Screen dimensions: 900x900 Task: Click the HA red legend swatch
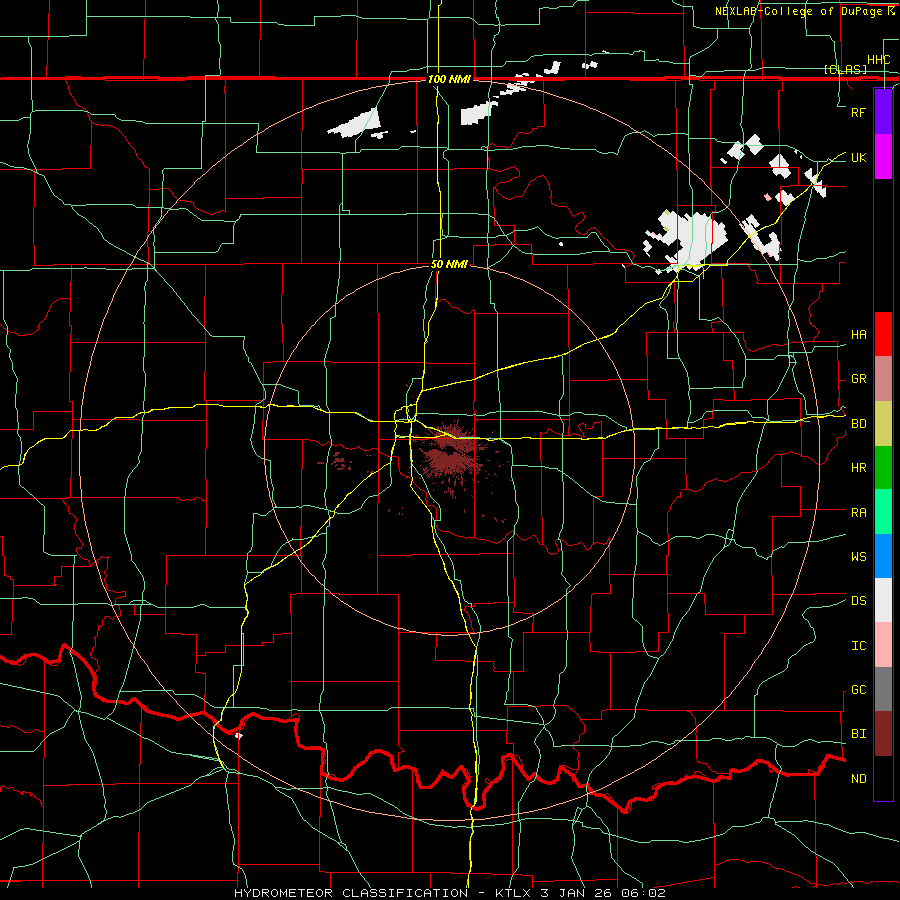coord(883,334)
